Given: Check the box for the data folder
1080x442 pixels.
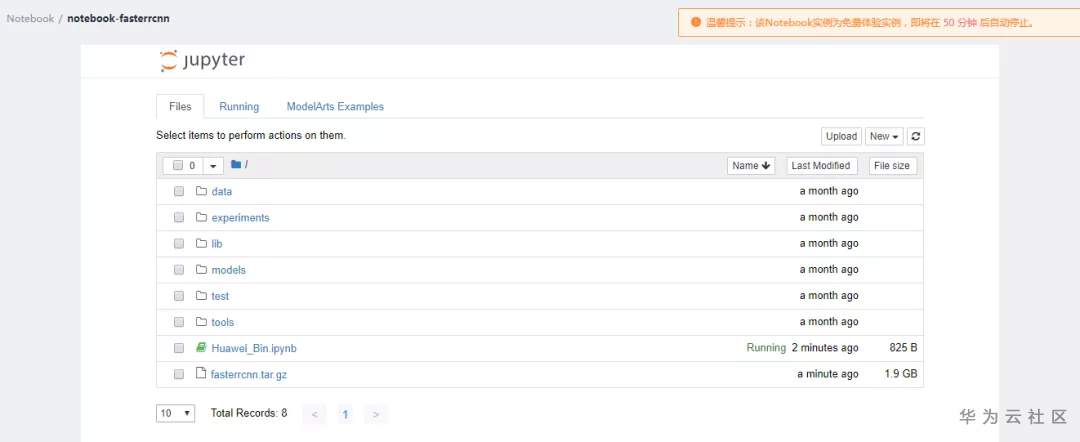Looking at the screenshot, I should 179,191.
